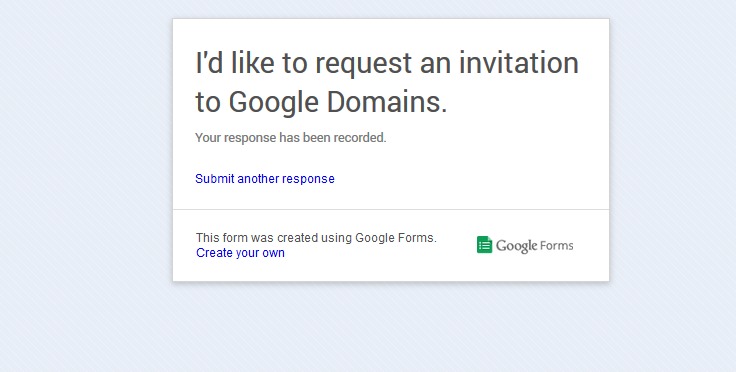Click the words Google Forms in the footer sentence
736x372 pixels.
[x=395, y=238]
